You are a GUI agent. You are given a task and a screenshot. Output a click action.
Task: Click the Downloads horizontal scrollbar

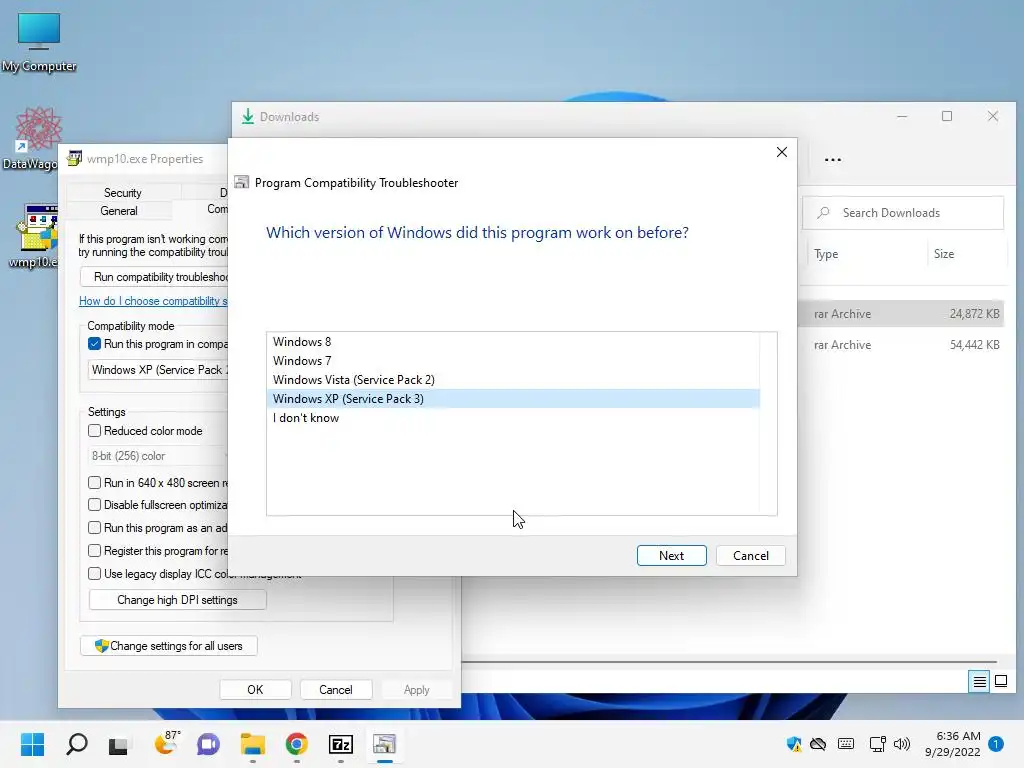[729, 662]
